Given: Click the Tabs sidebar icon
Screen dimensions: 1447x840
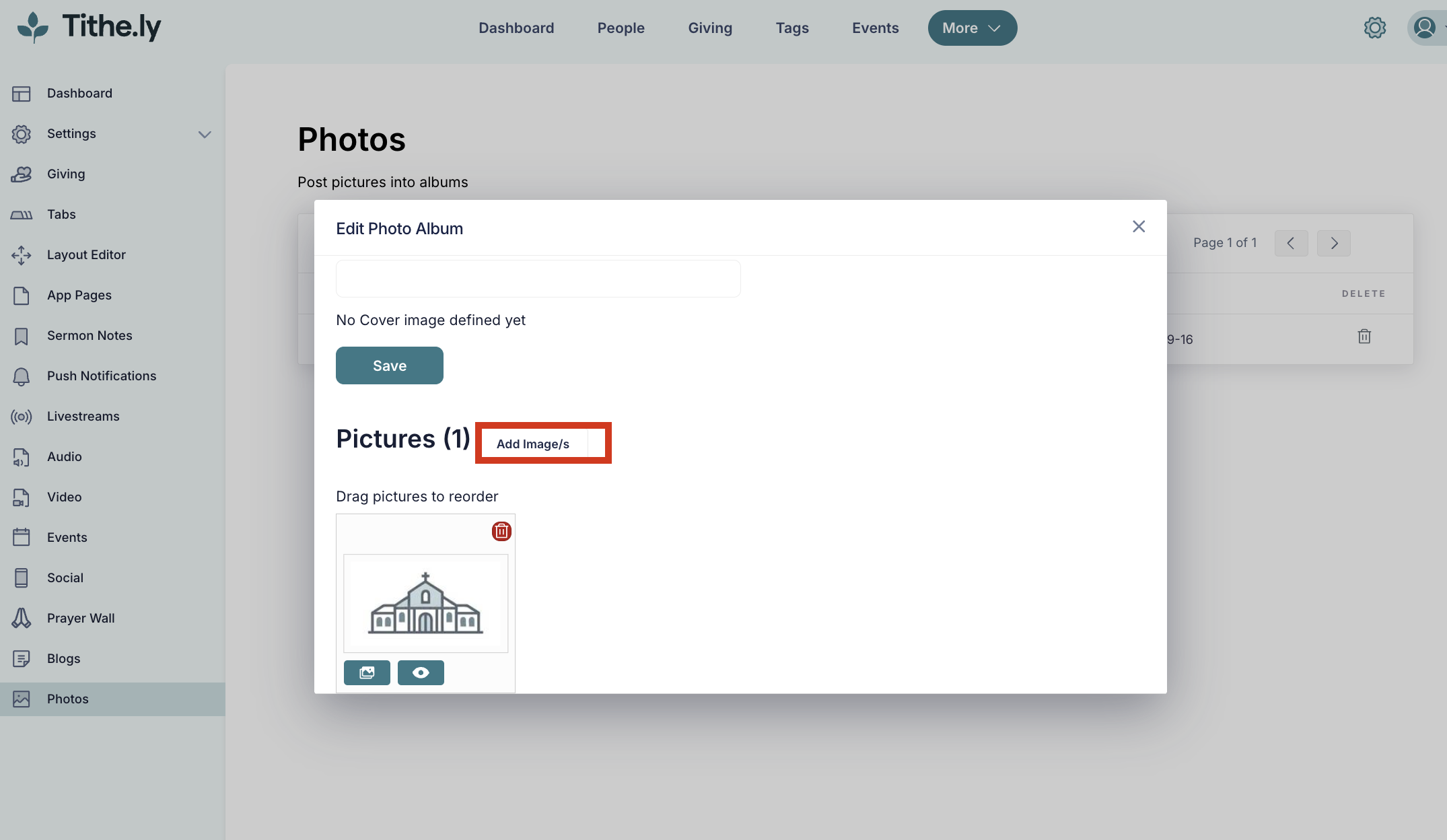Looking at the screenshot, I should [21, 215].
